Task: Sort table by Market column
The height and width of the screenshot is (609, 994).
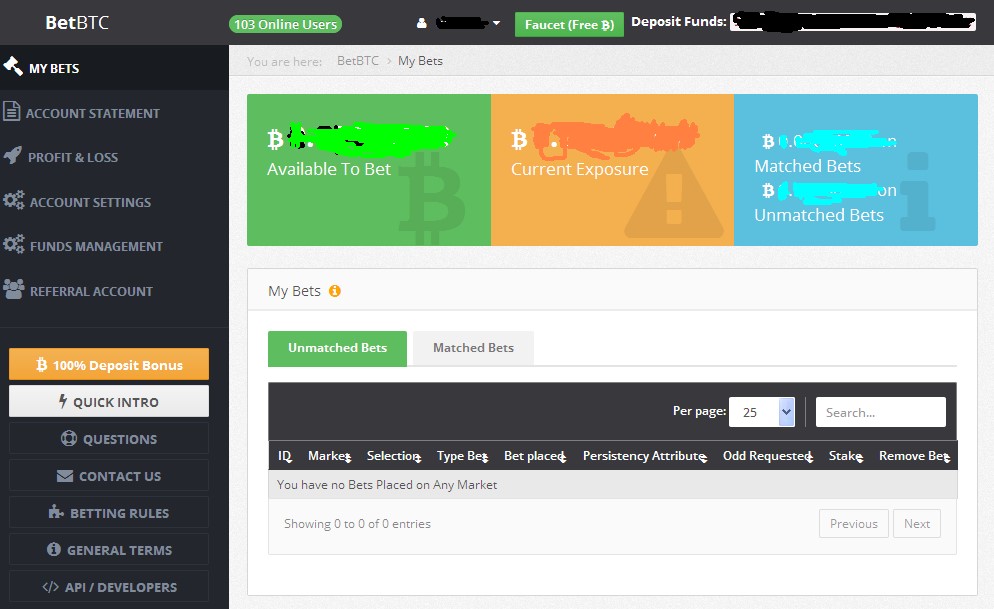Action: pyautogui.click(x=329, y=456)
